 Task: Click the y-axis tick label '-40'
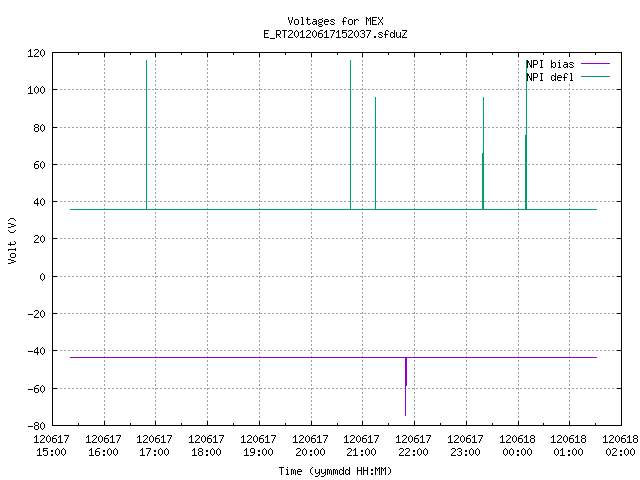36,351
